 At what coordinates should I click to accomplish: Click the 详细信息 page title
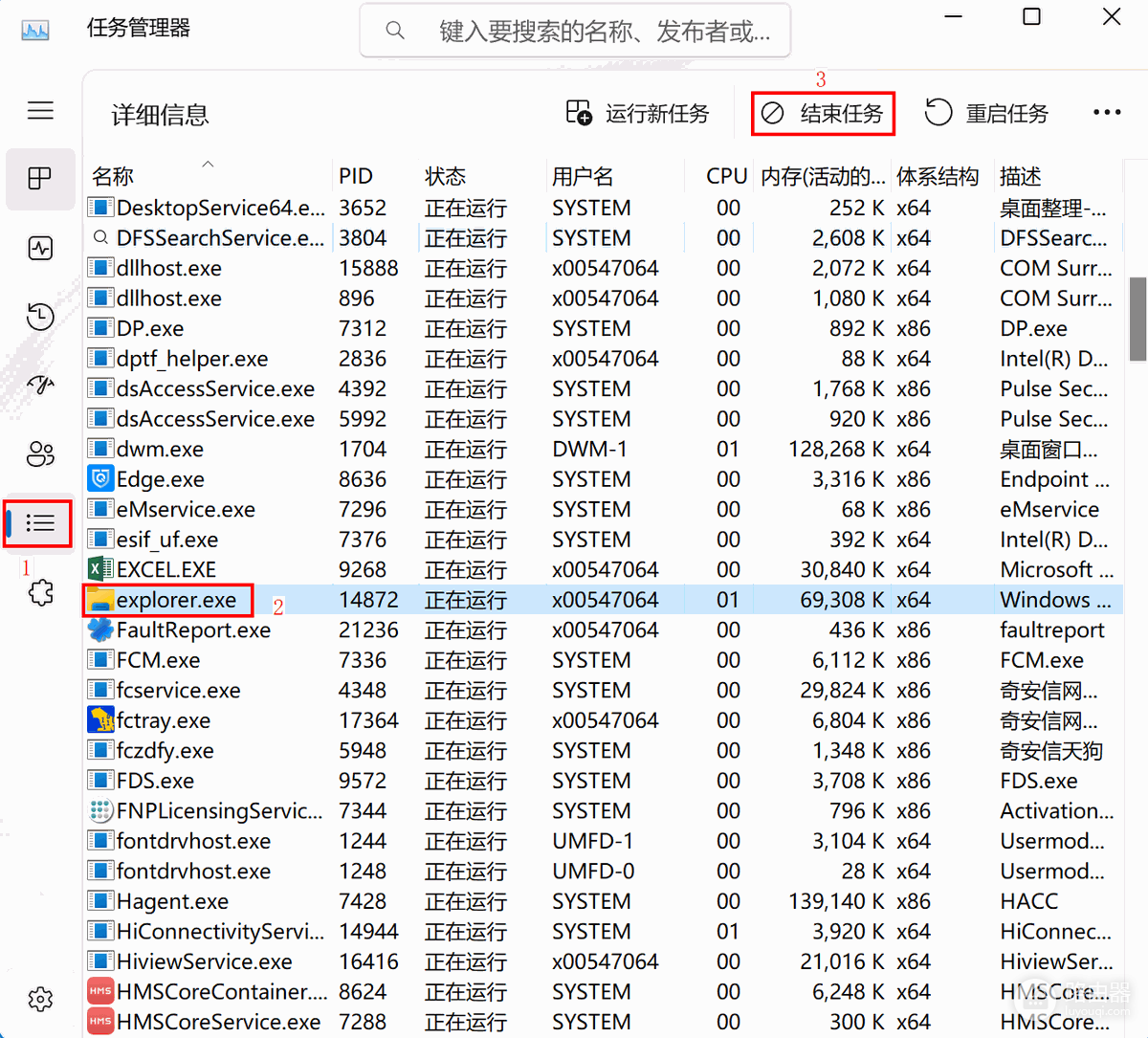click(x=160, y=115)
